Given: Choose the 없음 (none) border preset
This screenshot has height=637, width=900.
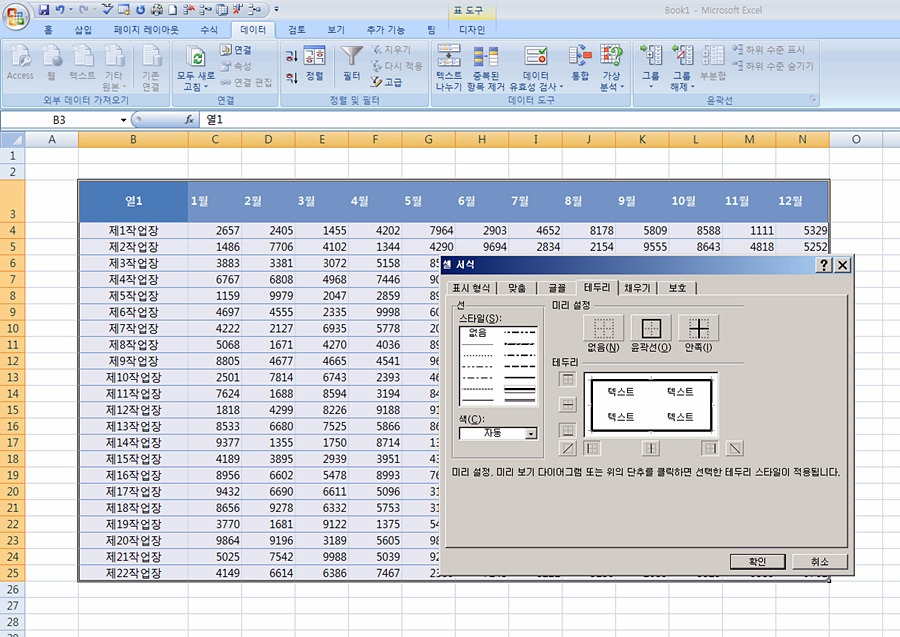Looking at the screenshot, I should [x=603, y=329].
